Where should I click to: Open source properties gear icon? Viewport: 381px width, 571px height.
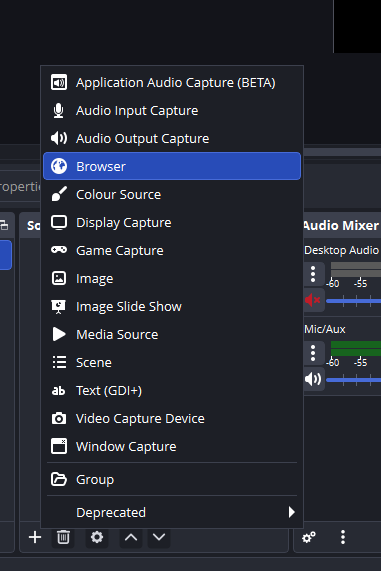click(97, 537)
